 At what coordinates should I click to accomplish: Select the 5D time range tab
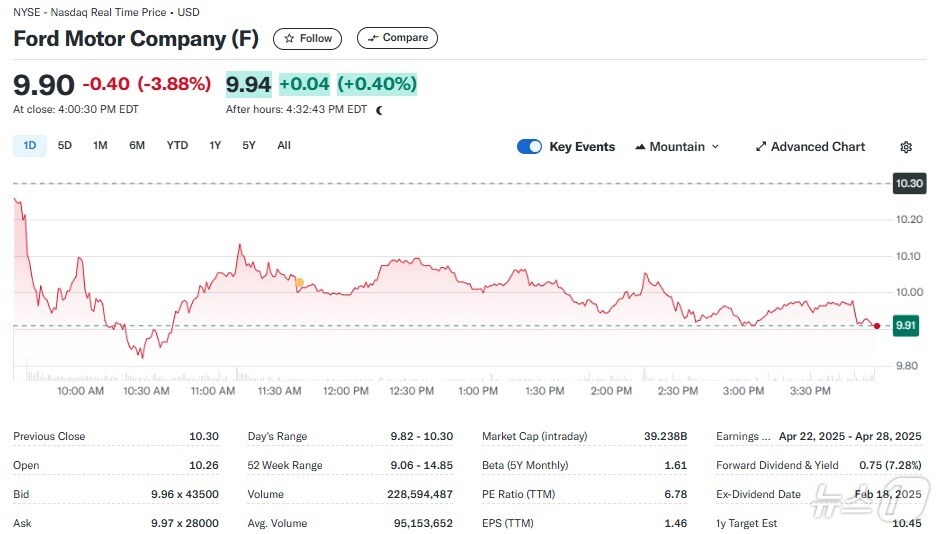[x=65, y=146]
